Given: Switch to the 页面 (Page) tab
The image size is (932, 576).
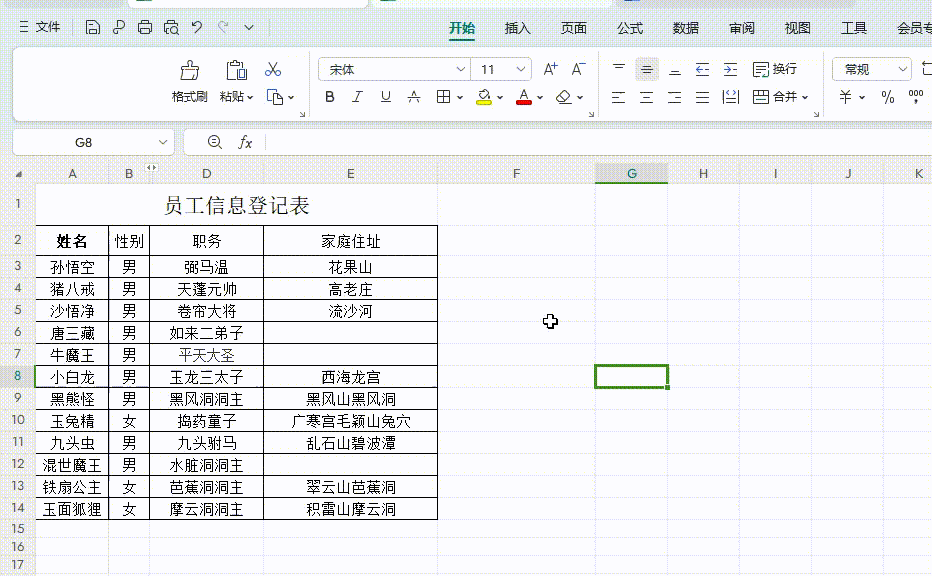Looking at the screenshot, I should (x=574, y=28).
